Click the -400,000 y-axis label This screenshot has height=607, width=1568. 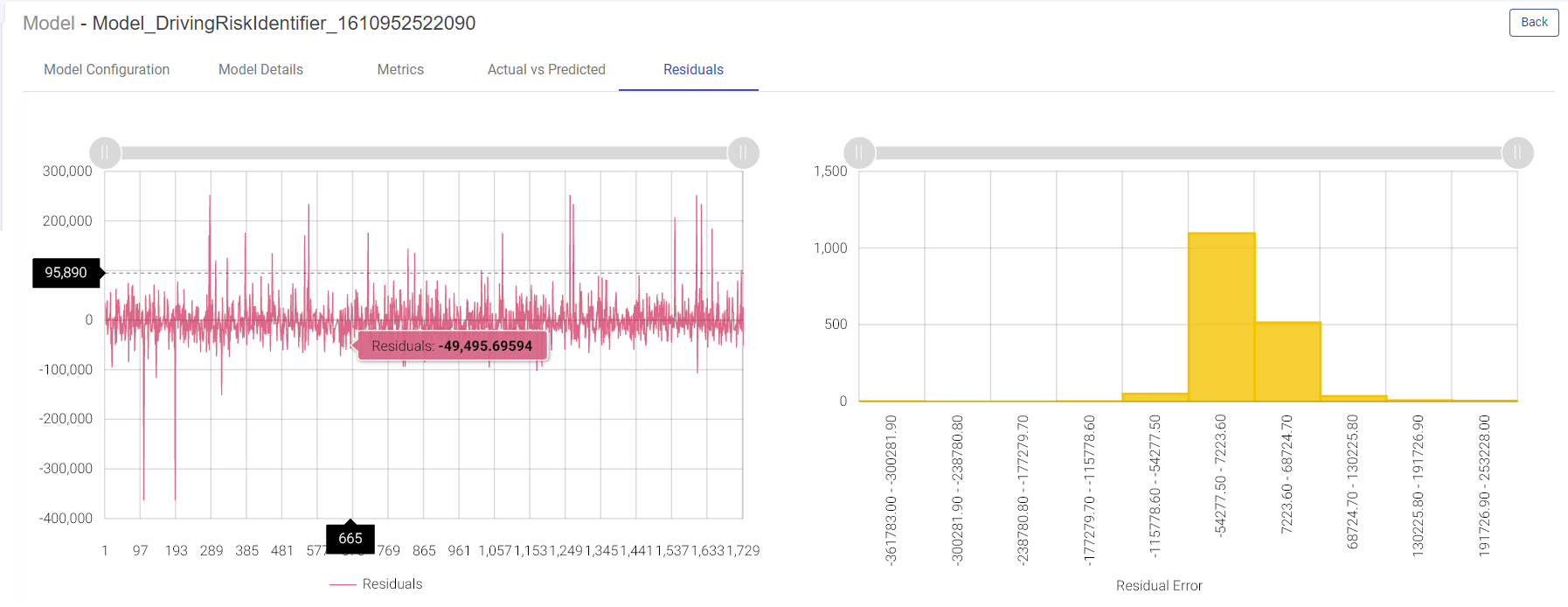coord(66,519)
